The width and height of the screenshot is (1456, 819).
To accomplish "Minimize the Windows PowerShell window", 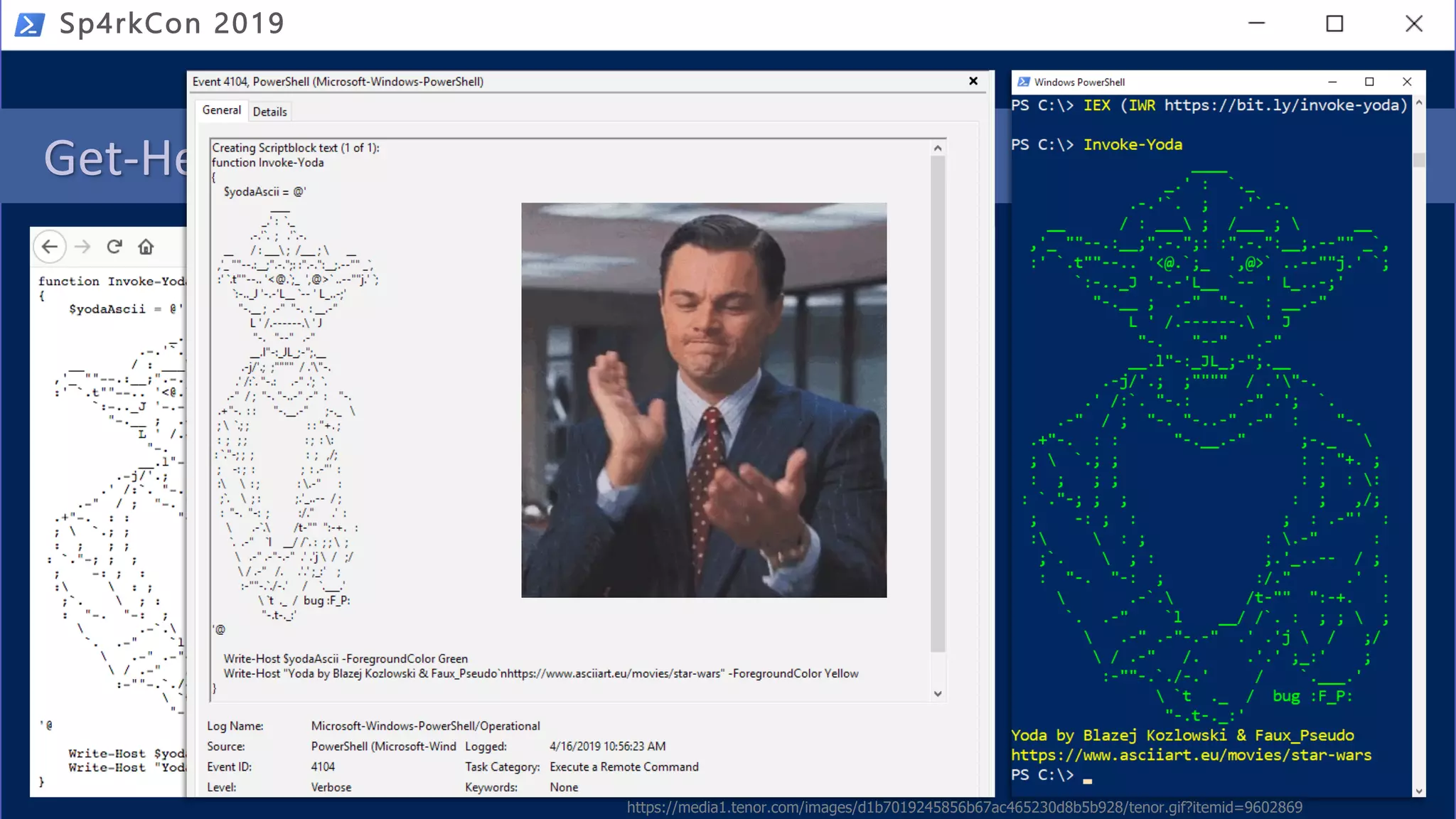I will (x=1332, y=82).
